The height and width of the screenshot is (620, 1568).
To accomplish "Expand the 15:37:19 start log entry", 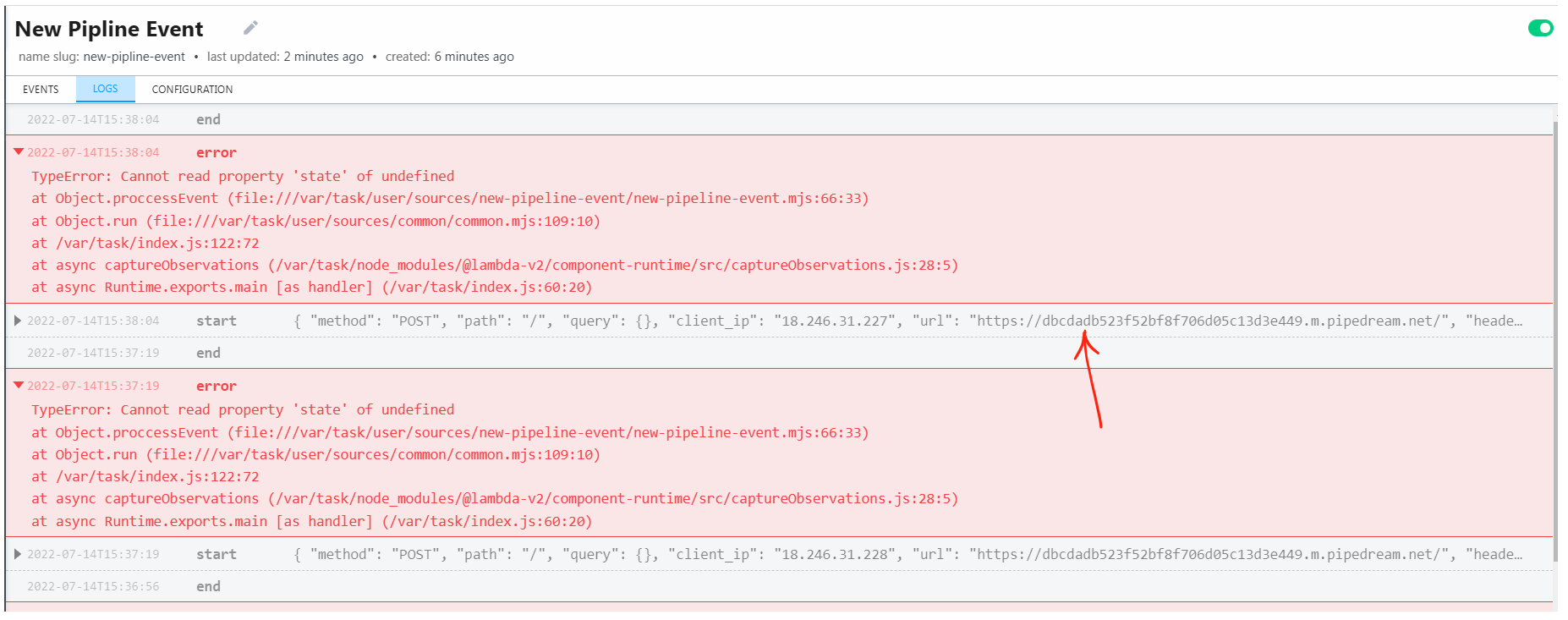I will 17,554.
